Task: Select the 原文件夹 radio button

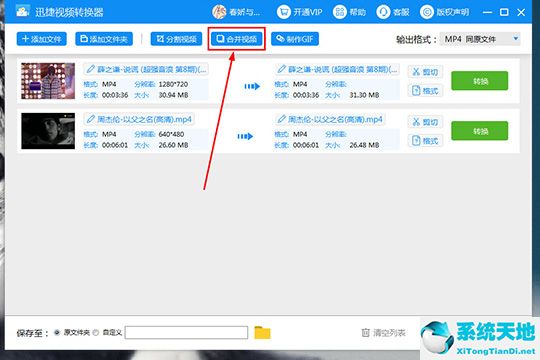Action: tap(57, 332)
